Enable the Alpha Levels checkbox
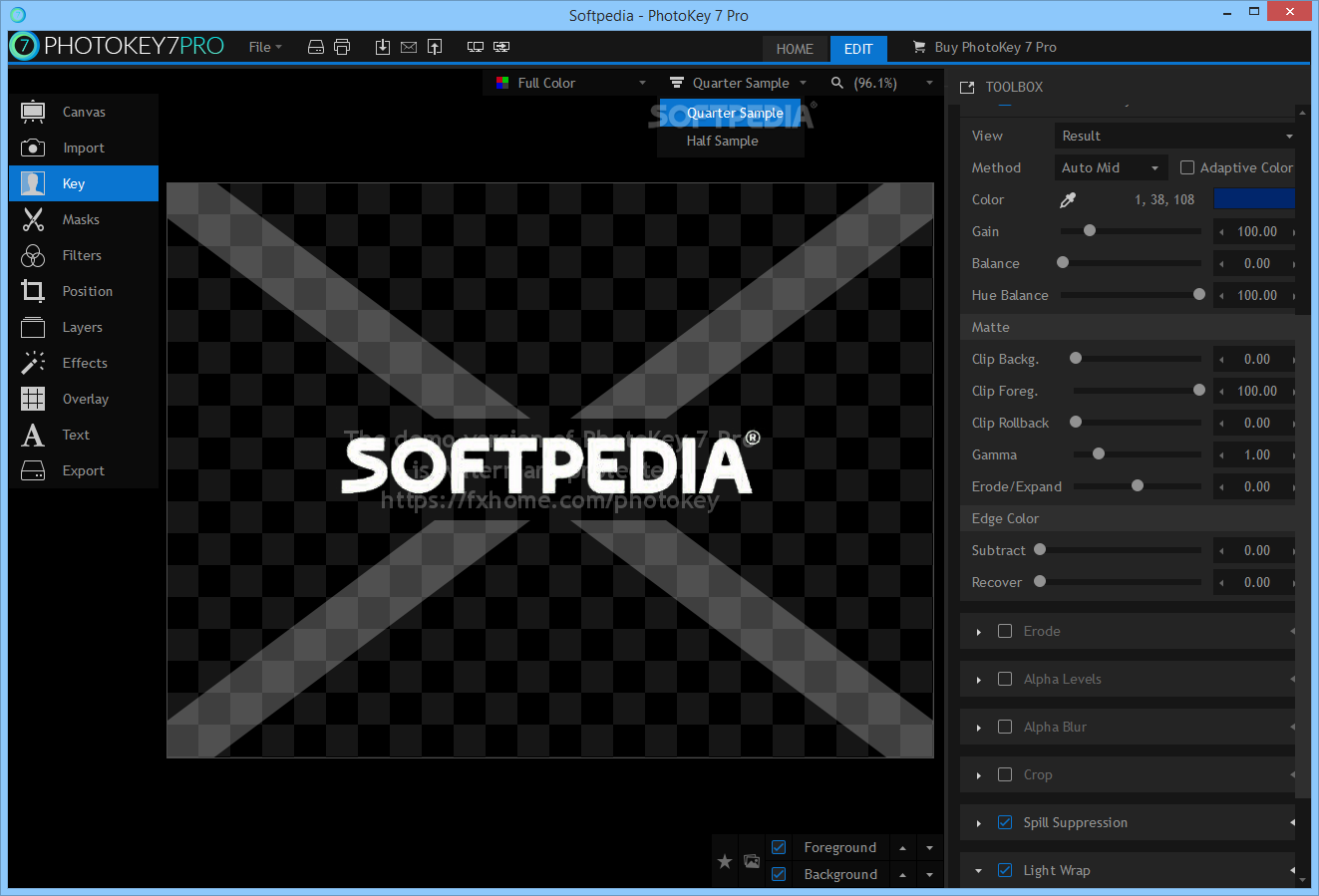 pos(1005,679)
